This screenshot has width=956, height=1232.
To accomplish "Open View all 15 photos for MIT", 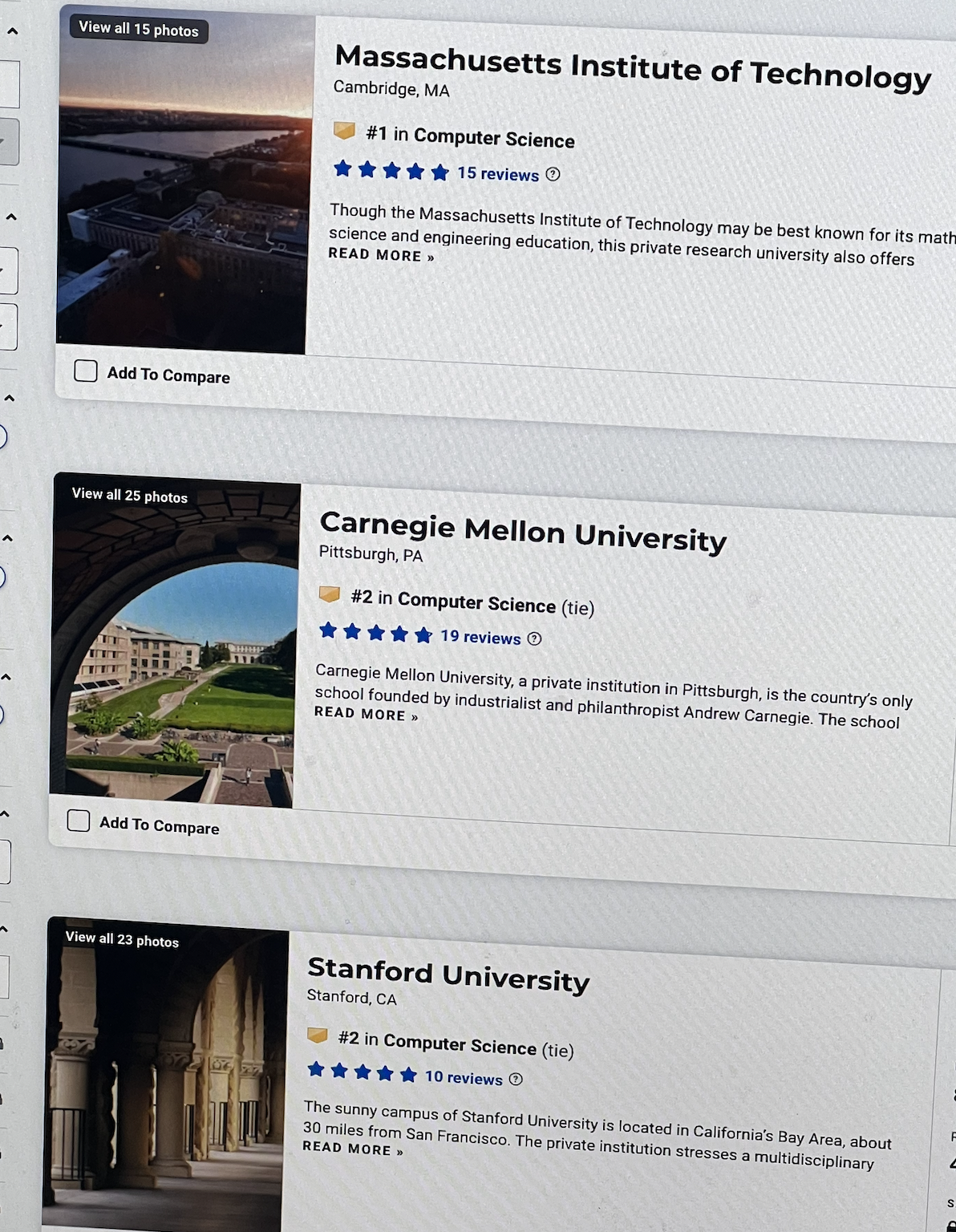I will tap(139, 29).
